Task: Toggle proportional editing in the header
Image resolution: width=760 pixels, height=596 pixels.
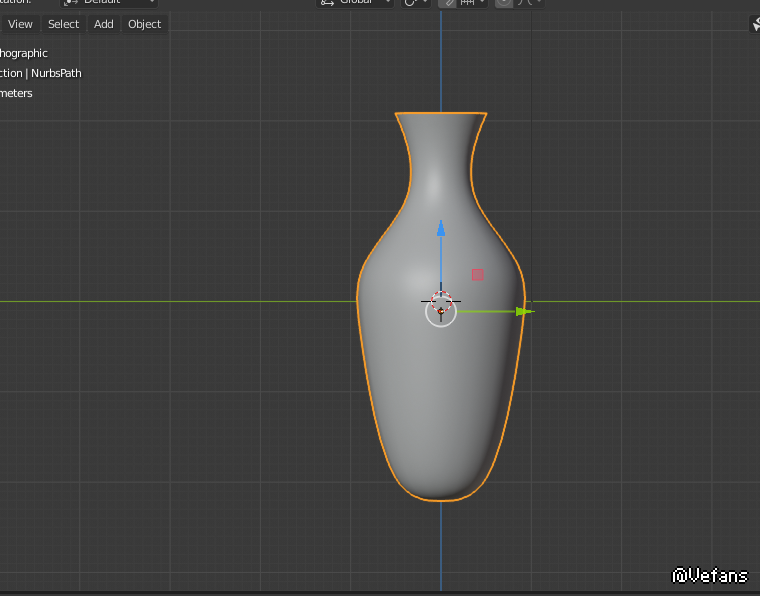Action: (x=504, y=3)
